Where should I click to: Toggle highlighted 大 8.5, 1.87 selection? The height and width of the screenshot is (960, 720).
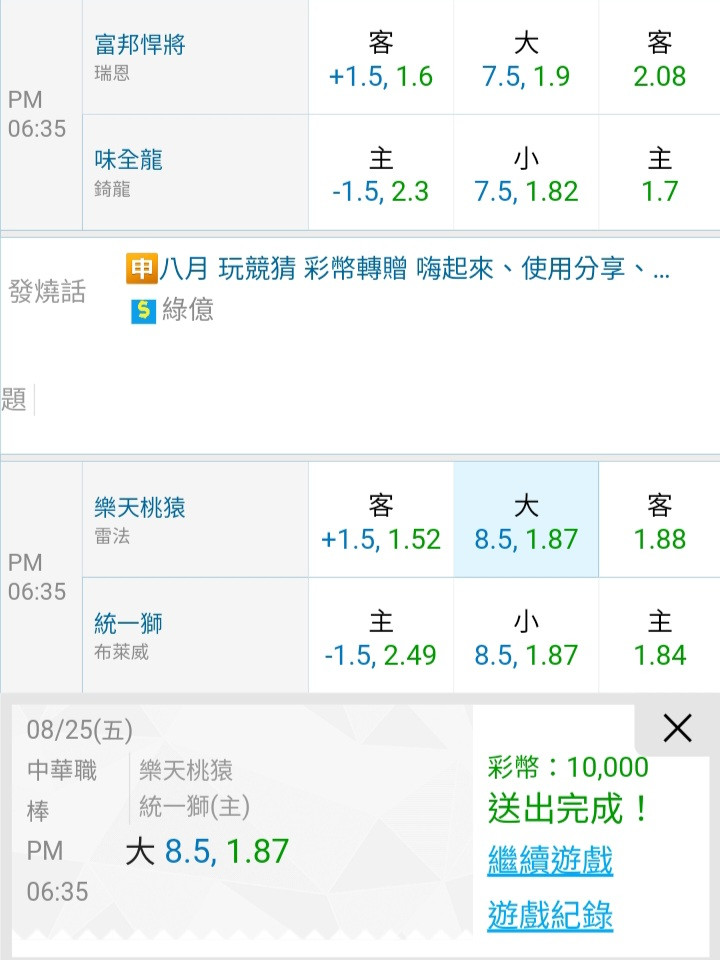coord(526,520)
